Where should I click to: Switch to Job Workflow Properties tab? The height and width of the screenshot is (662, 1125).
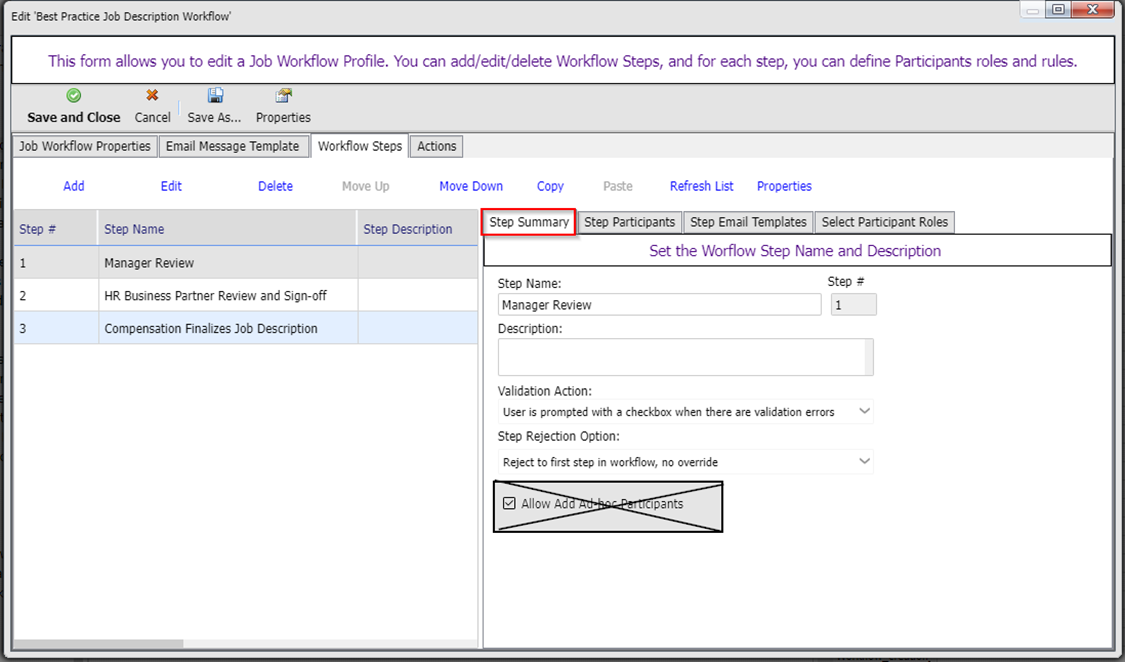85,146
